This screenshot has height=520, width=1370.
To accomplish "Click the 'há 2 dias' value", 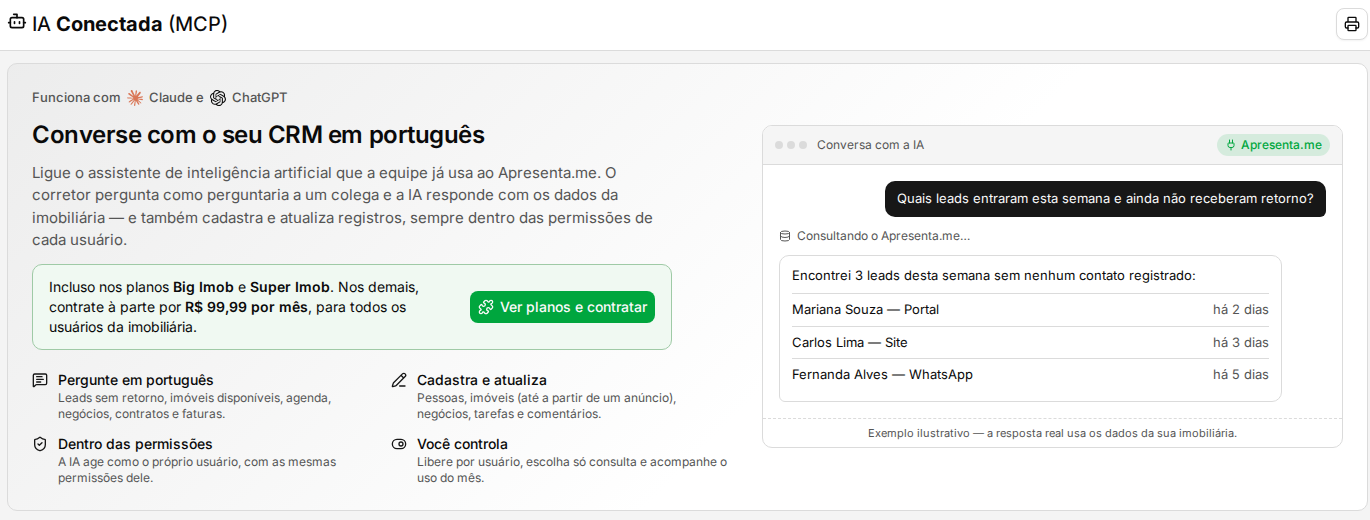I will click(1240, 310).
